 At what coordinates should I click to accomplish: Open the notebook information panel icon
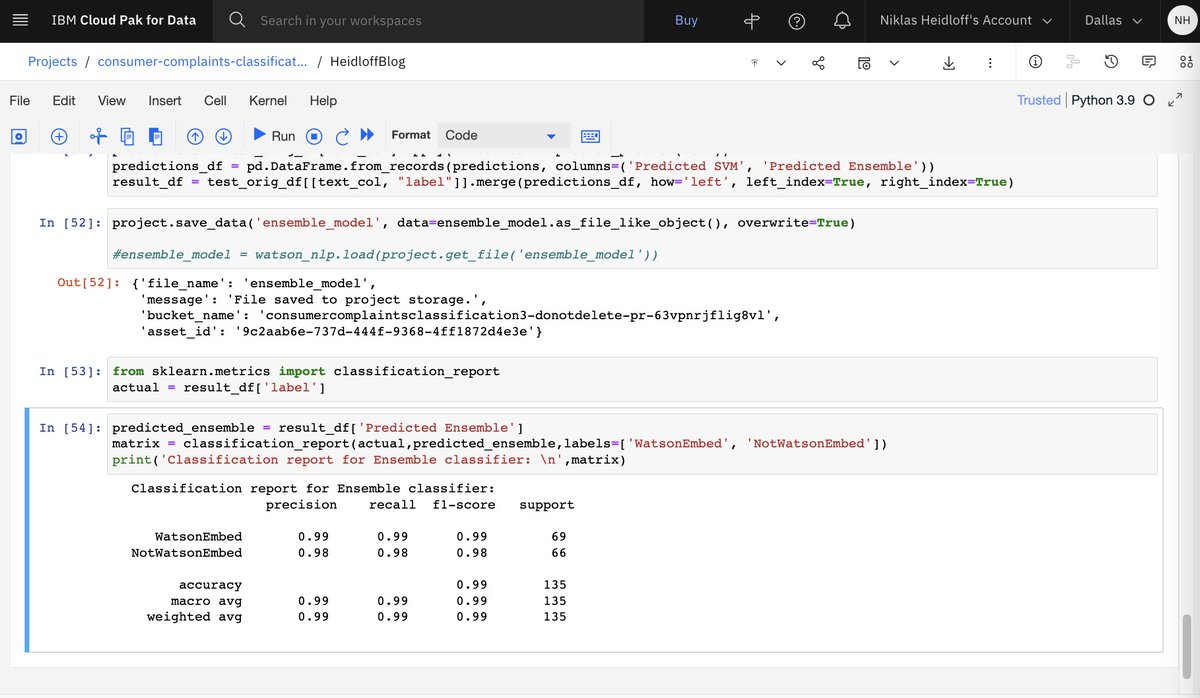click(x=1035, y=62)
